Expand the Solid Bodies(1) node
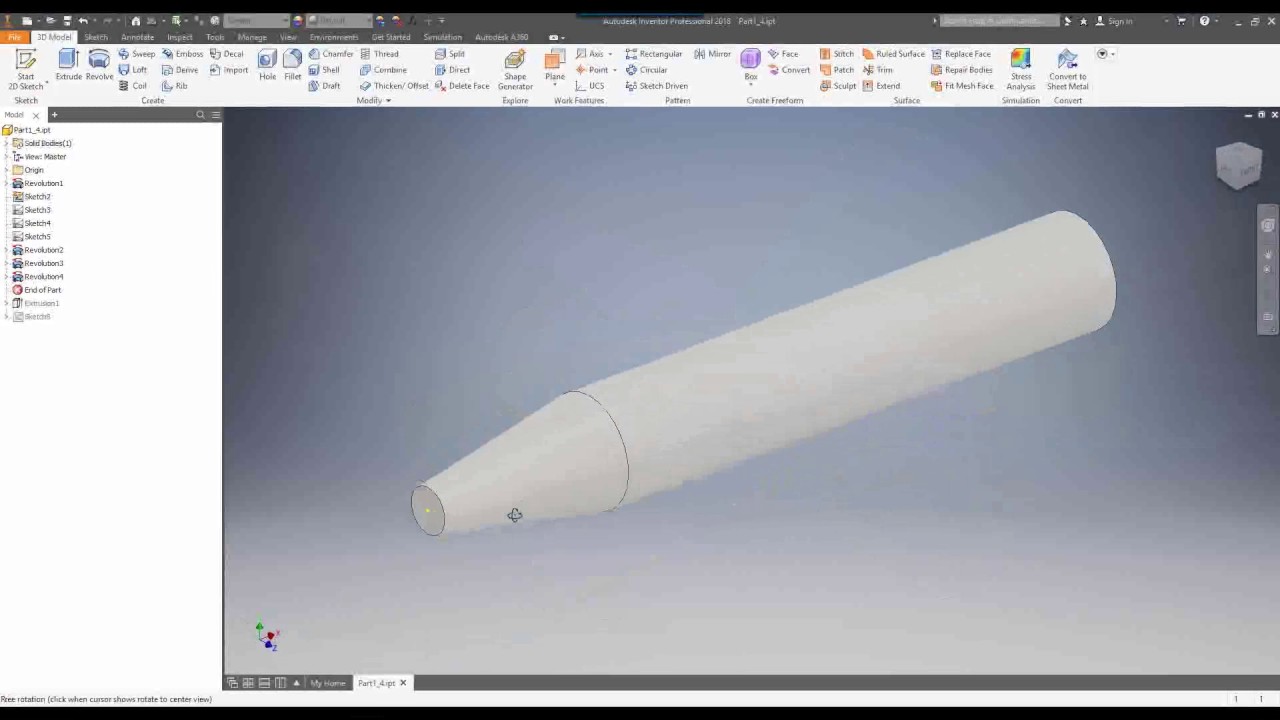 click(x=6, y=143)
